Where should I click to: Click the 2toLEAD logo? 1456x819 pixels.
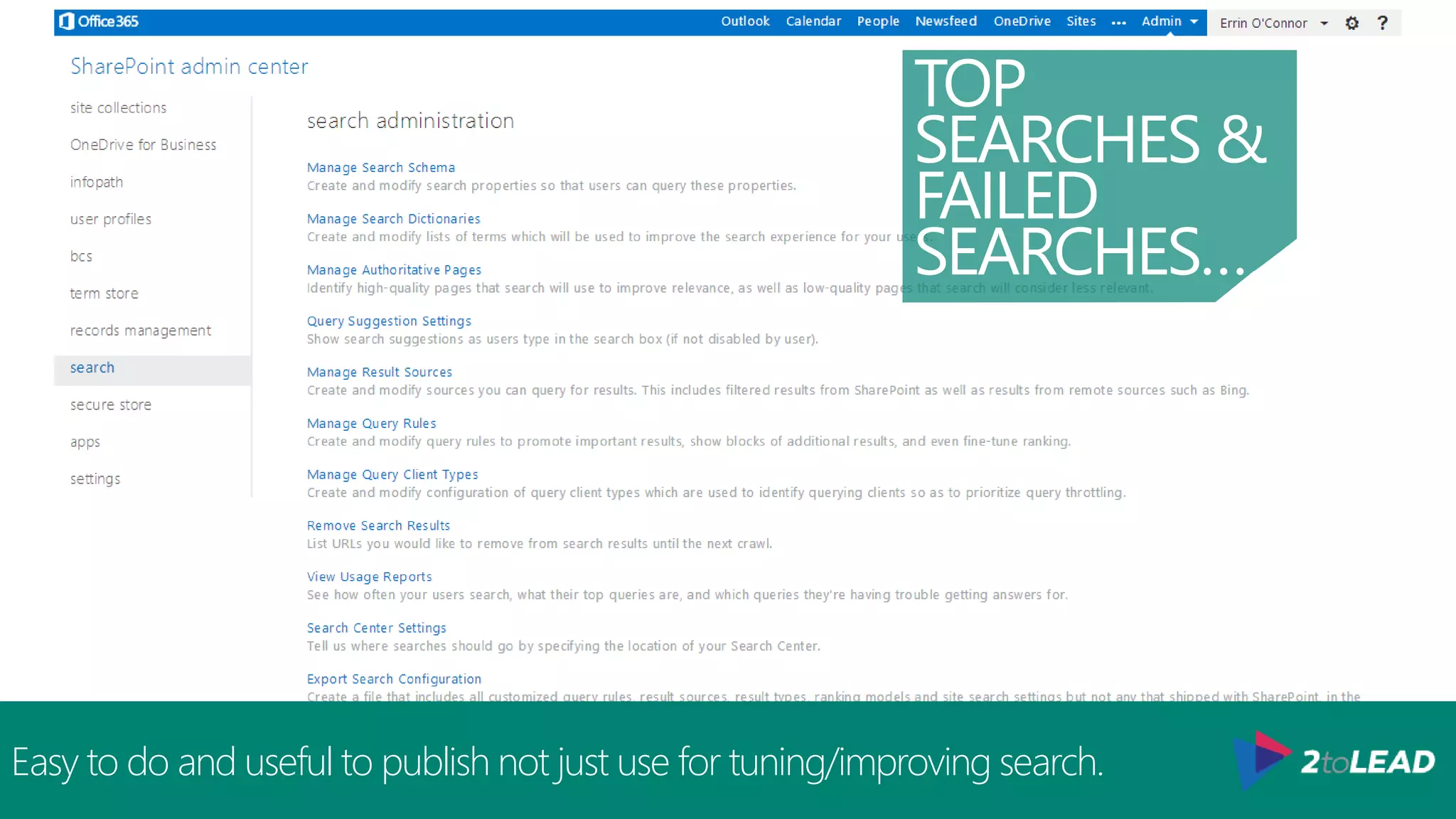point(1334,761)
